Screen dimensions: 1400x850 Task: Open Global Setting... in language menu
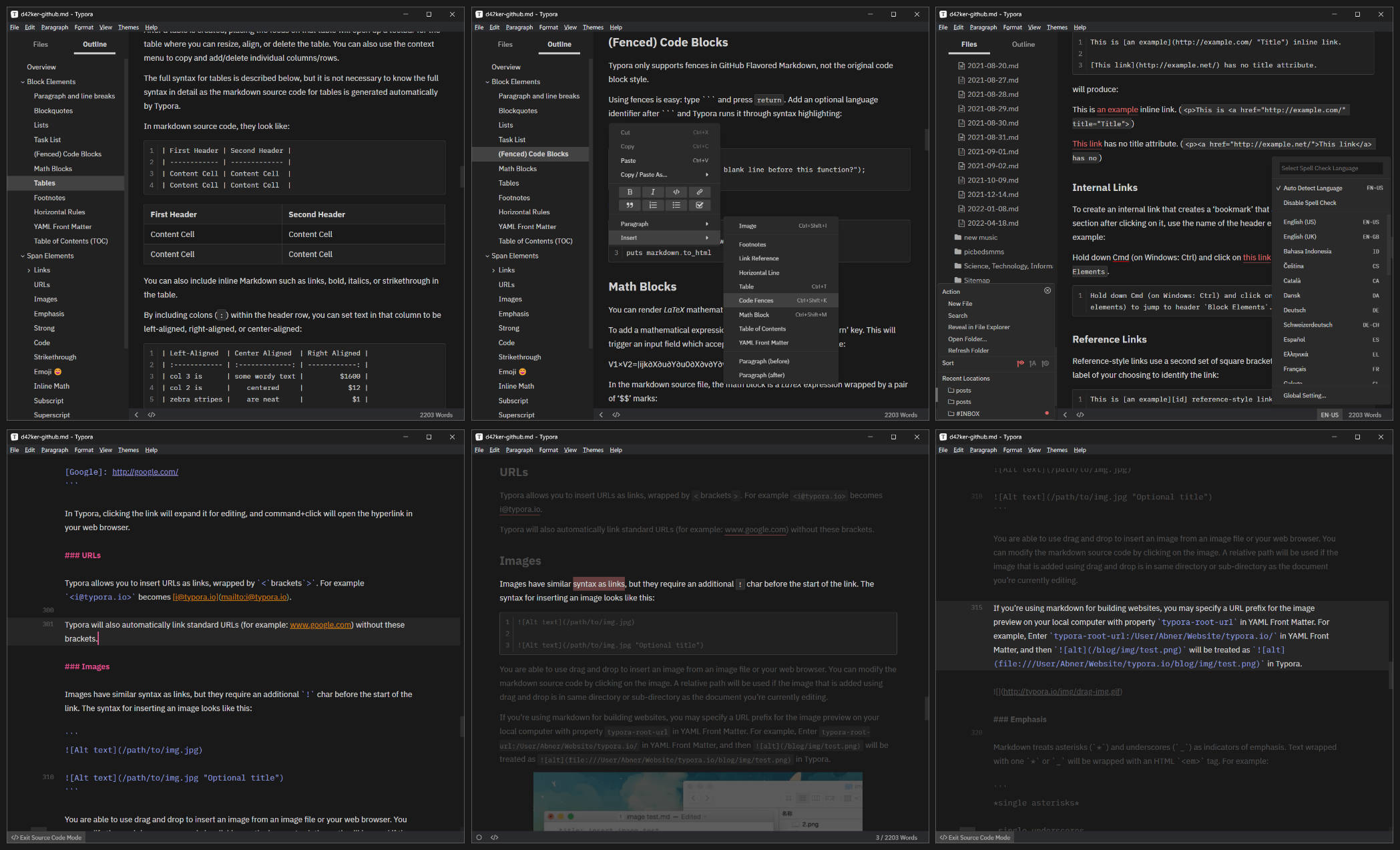[1304, 395]
